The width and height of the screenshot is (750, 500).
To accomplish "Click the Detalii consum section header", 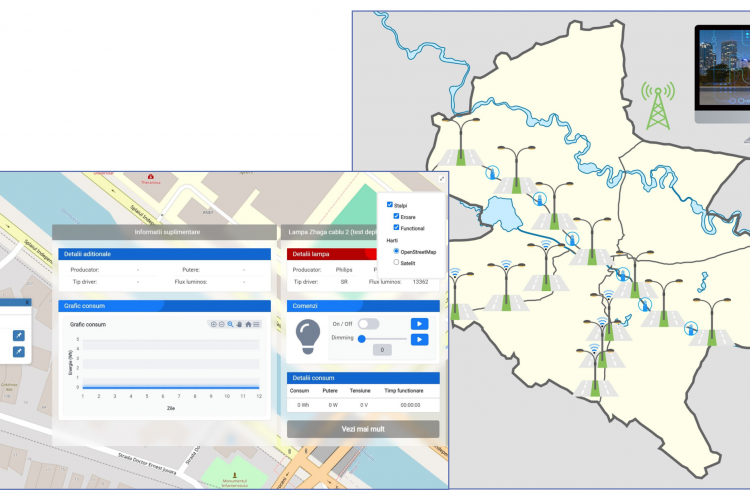I will tap(363, 378).
